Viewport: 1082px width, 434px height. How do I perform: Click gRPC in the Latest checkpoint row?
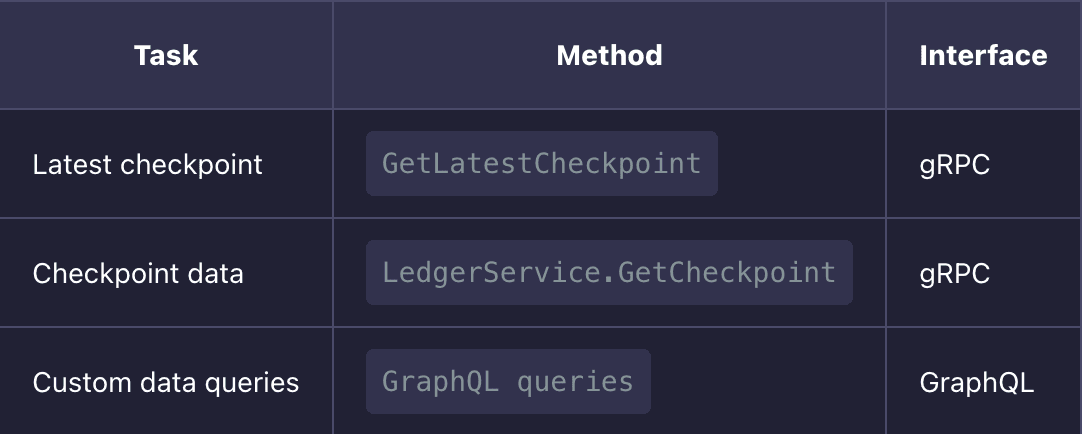coord(954,164)
